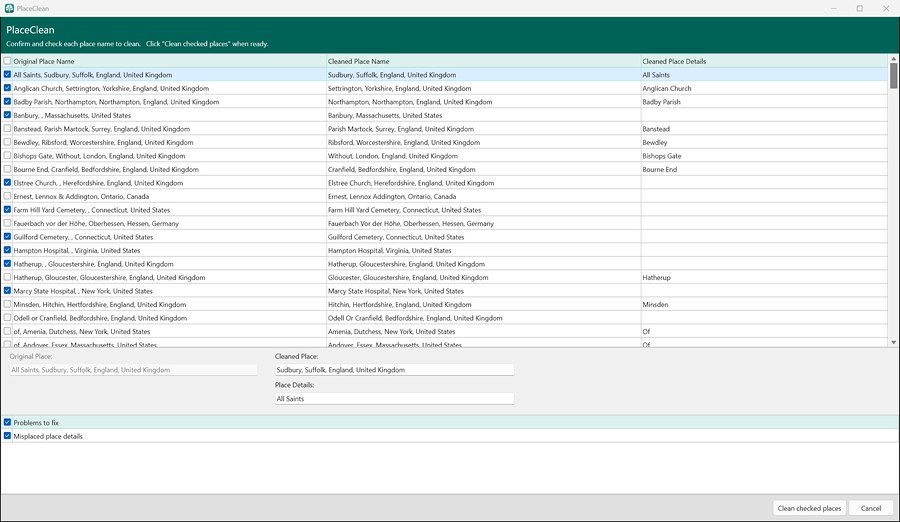Viewport: 900px width, 522px height.
Task: Uncheck the Elstree Church row checkbox
Action: [x=7, y=183]
